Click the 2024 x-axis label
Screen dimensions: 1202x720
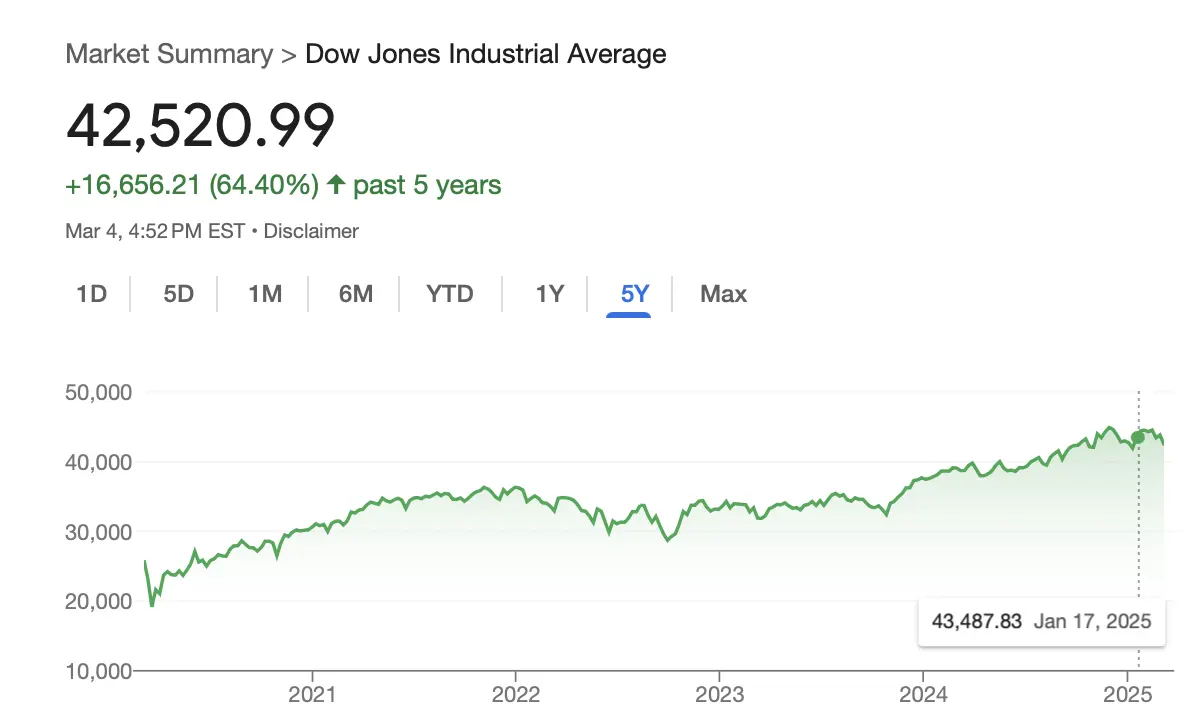pos(922,695)
